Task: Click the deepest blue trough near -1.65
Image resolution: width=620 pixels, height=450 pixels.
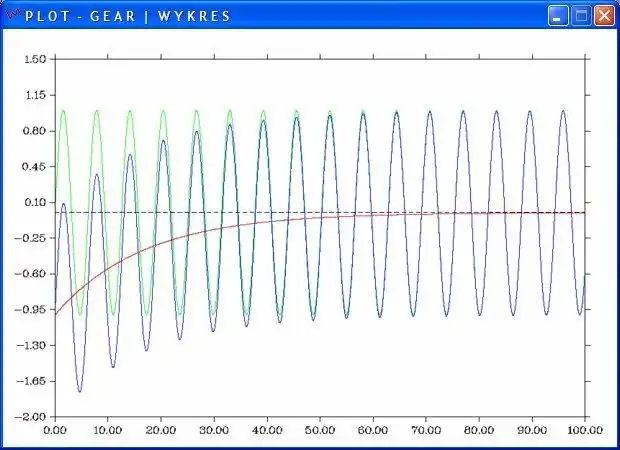Action: pos(80,390)
